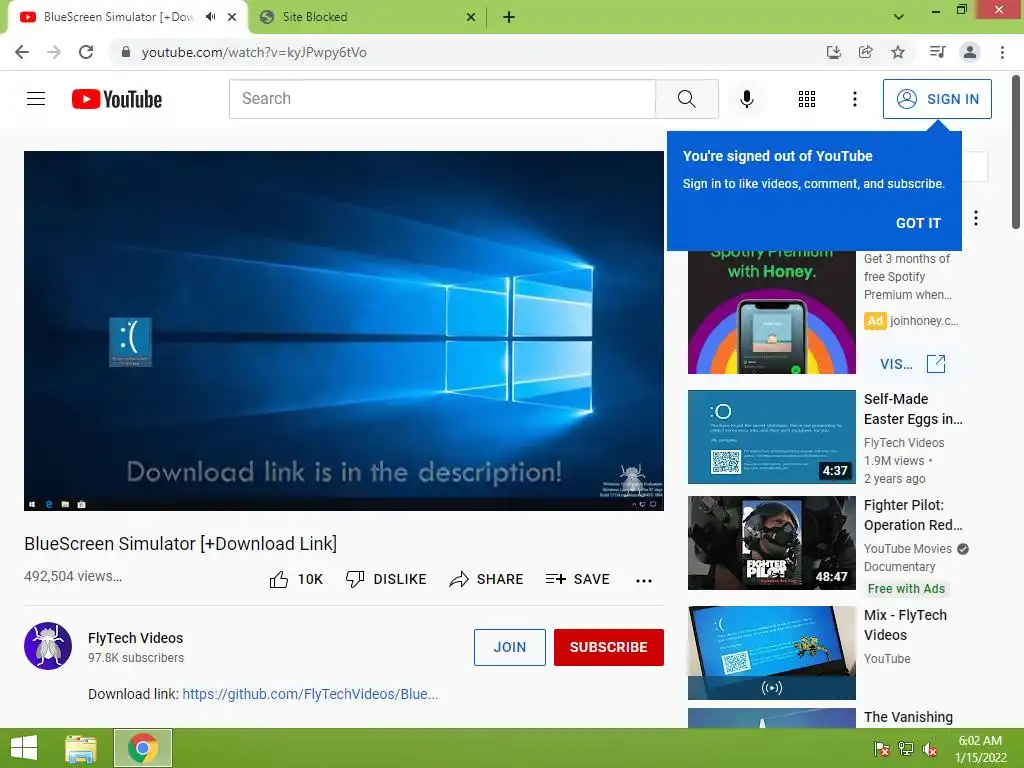Screen dimensions: 1024x768
Task: Open more actions ellipsis under the video
Action: (644, 581)
